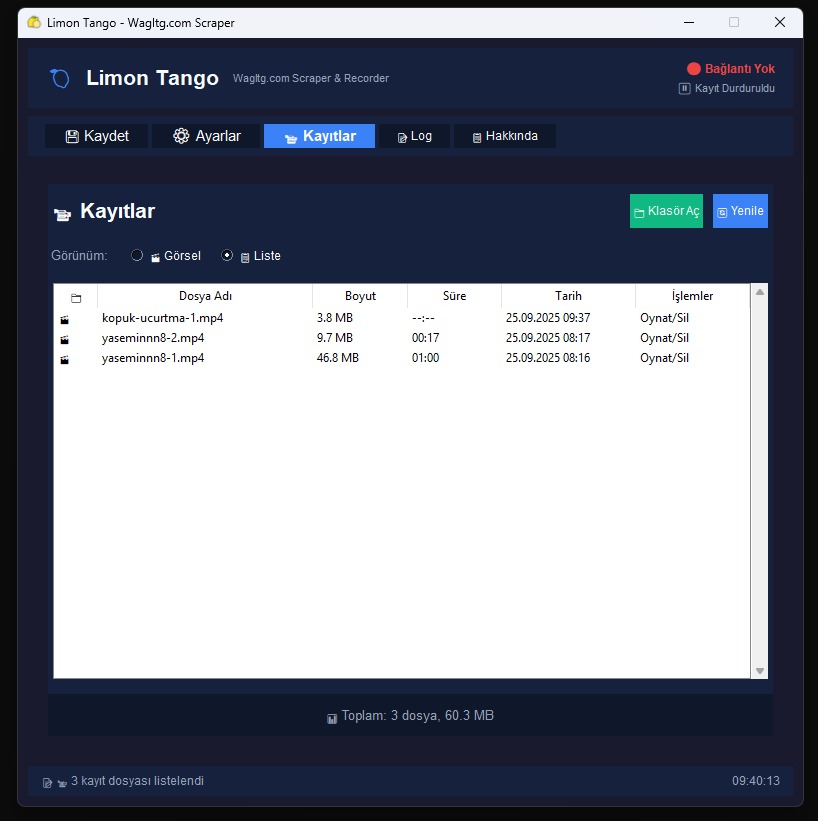Open the Ayarlar tab

pyautogui.click(x=205, y=136)
